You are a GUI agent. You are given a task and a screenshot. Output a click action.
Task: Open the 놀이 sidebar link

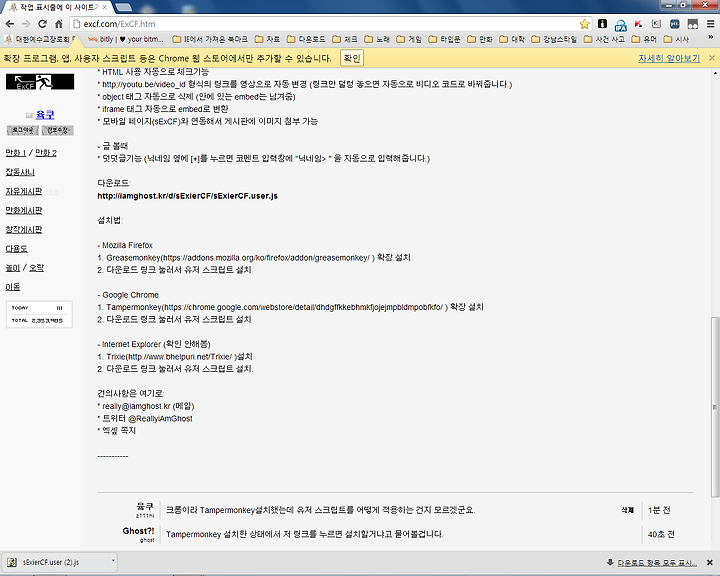(13, 268)
